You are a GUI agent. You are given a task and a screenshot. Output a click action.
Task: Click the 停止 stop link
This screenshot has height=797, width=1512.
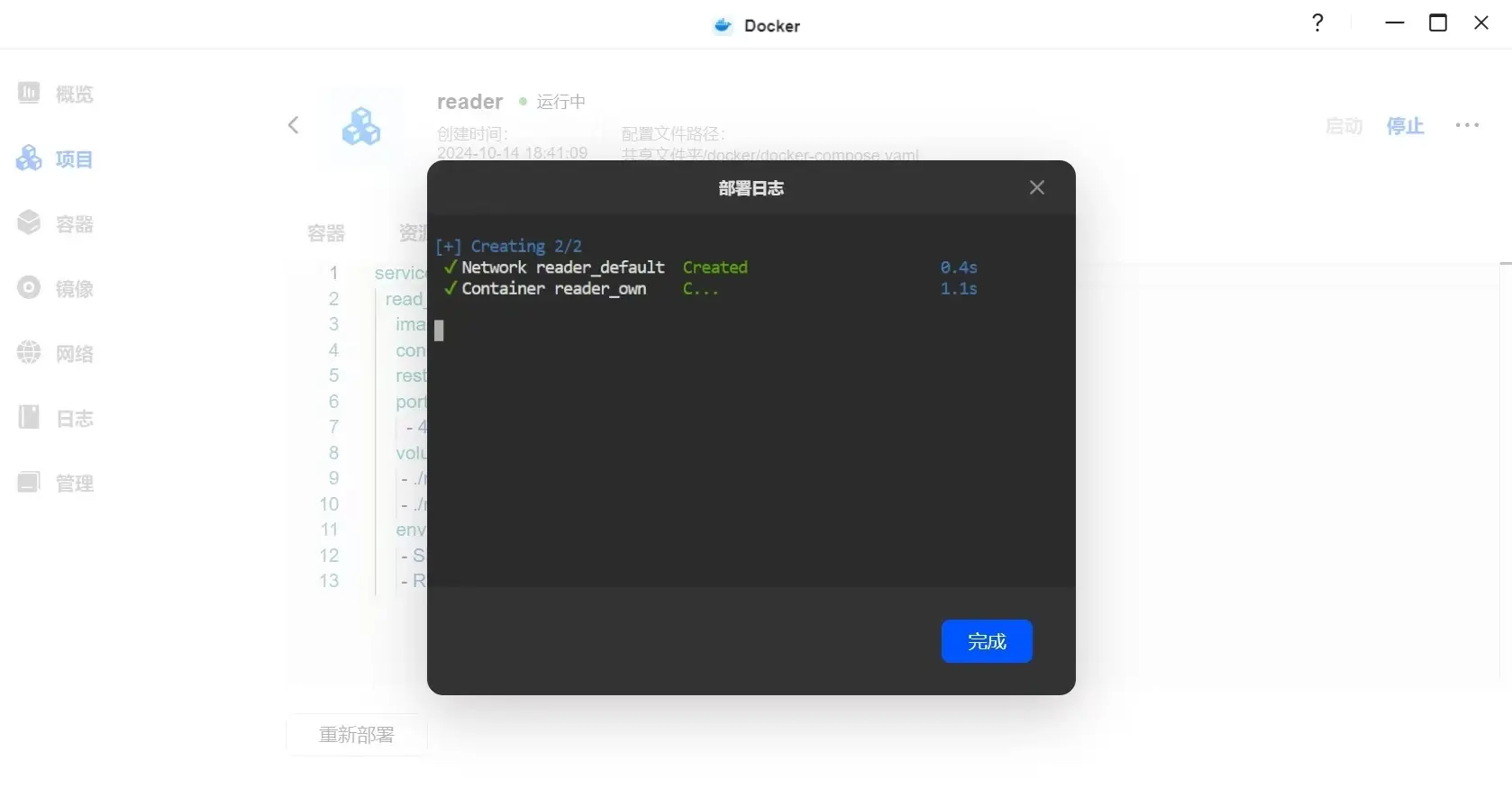click(x=1405, y=126)
